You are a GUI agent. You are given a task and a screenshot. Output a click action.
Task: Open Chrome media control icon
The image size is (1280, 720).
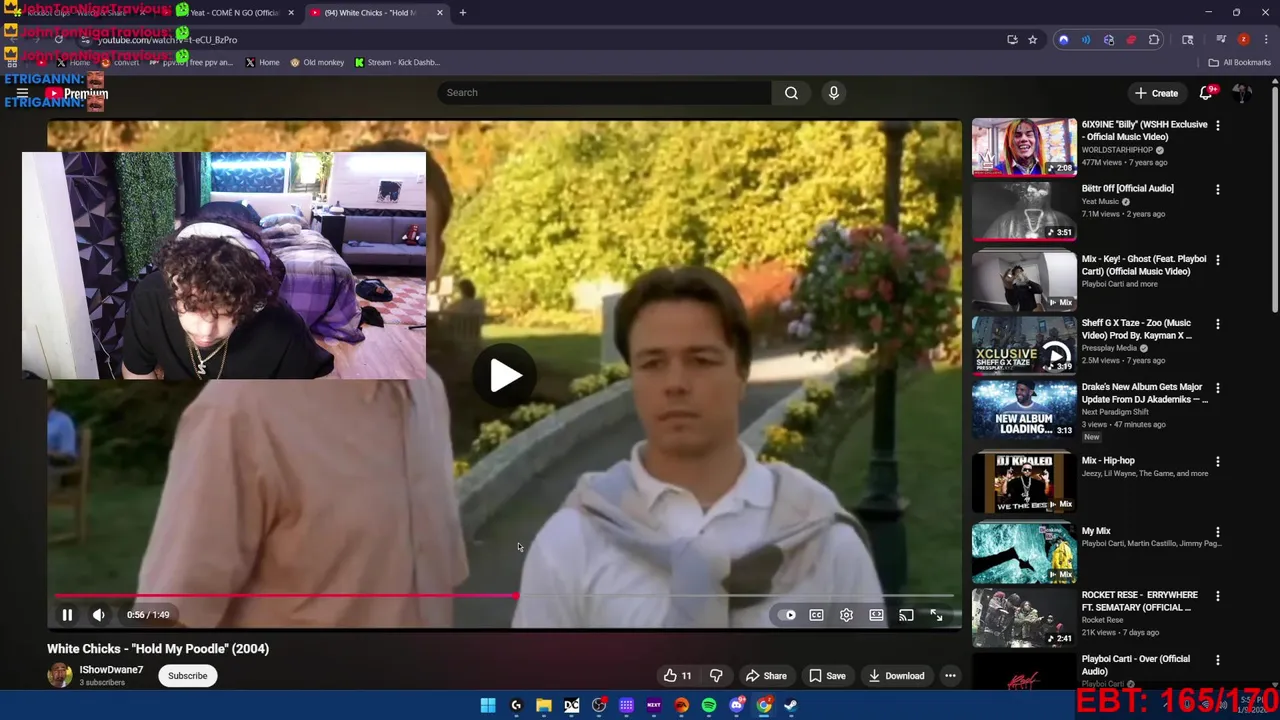tap(1221, 40)
